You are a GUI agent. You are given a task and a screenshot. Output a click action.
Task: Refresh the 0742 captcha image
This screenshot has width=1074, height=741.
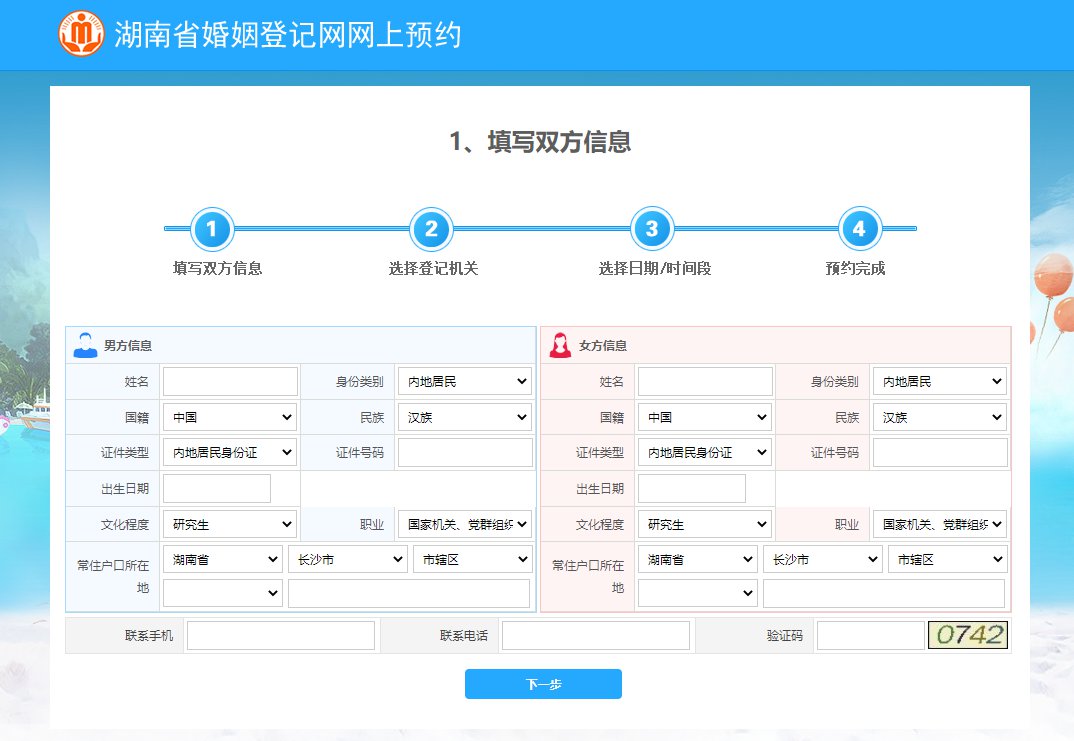pyautogui.click(x=967, y=635)
